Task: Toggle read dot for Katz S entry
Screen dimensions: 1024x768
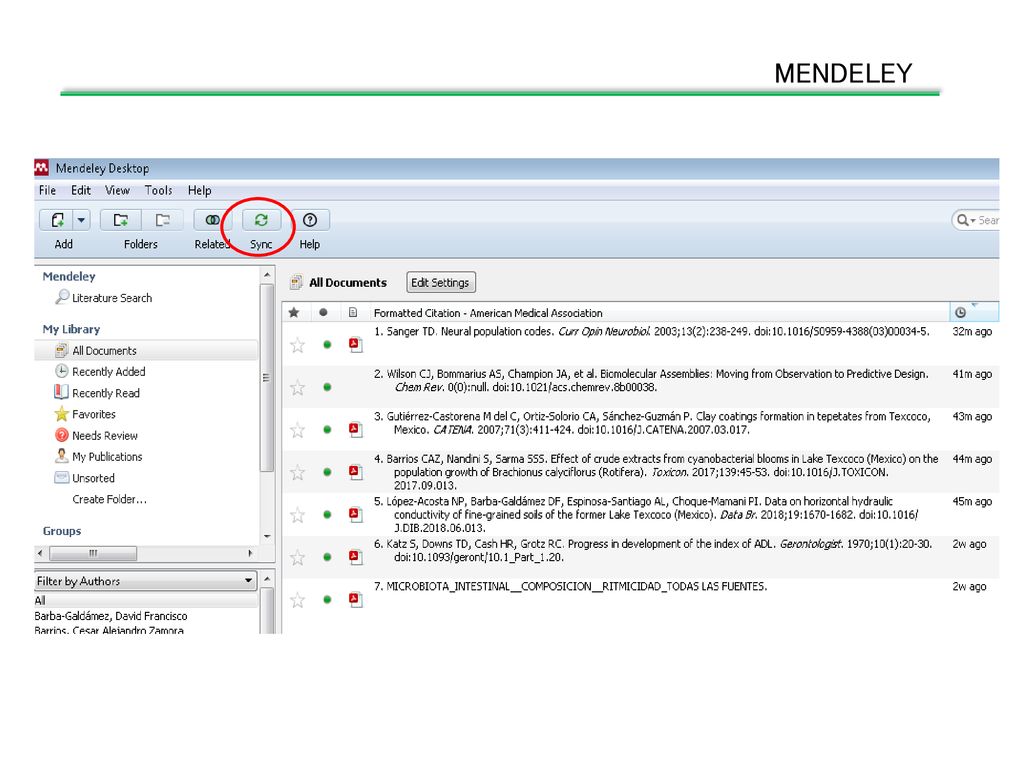Action: (327, 557)
